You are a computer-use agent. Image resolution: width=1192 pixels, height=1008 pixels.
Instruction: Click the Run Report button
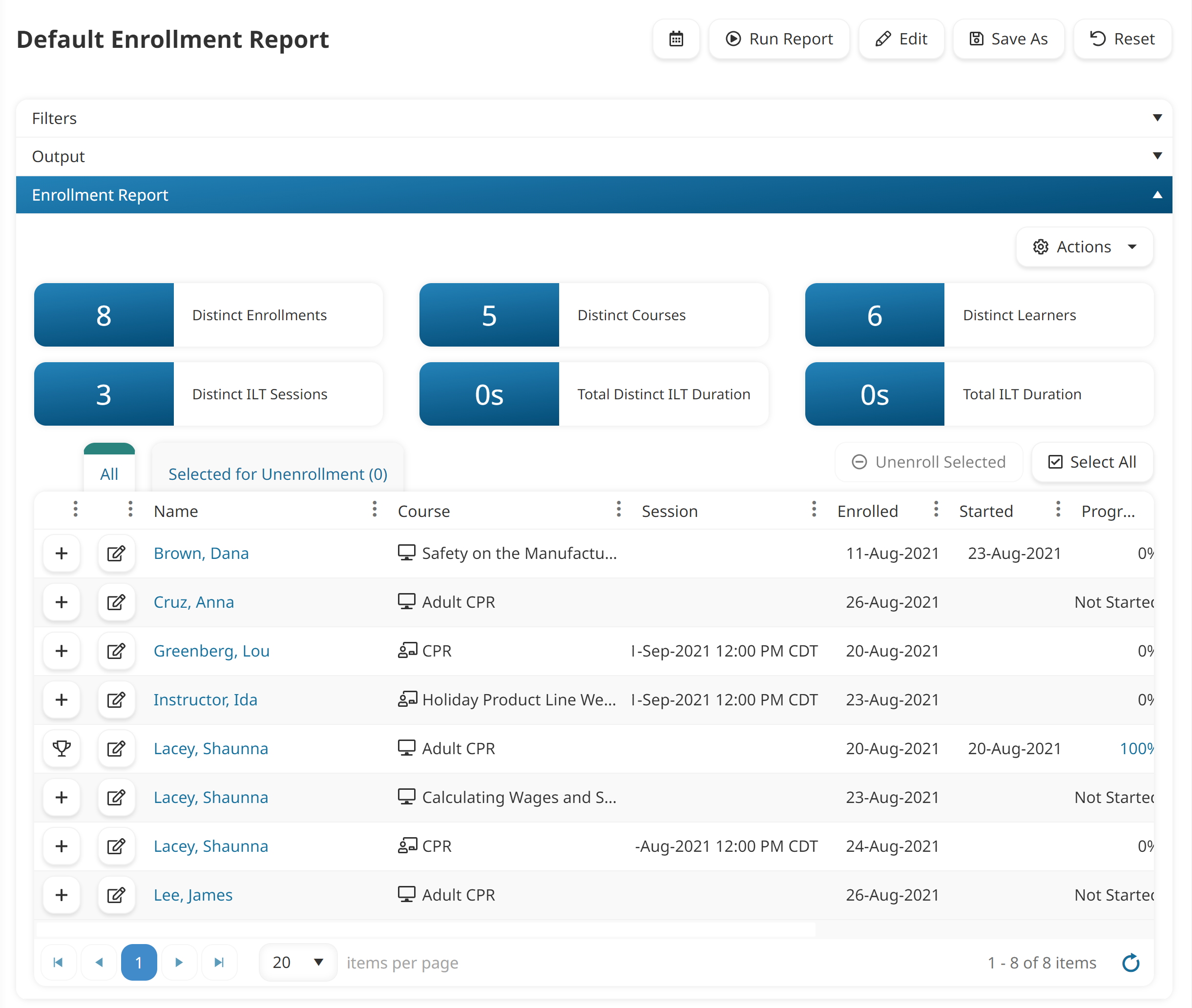click(x=779, y=39)
